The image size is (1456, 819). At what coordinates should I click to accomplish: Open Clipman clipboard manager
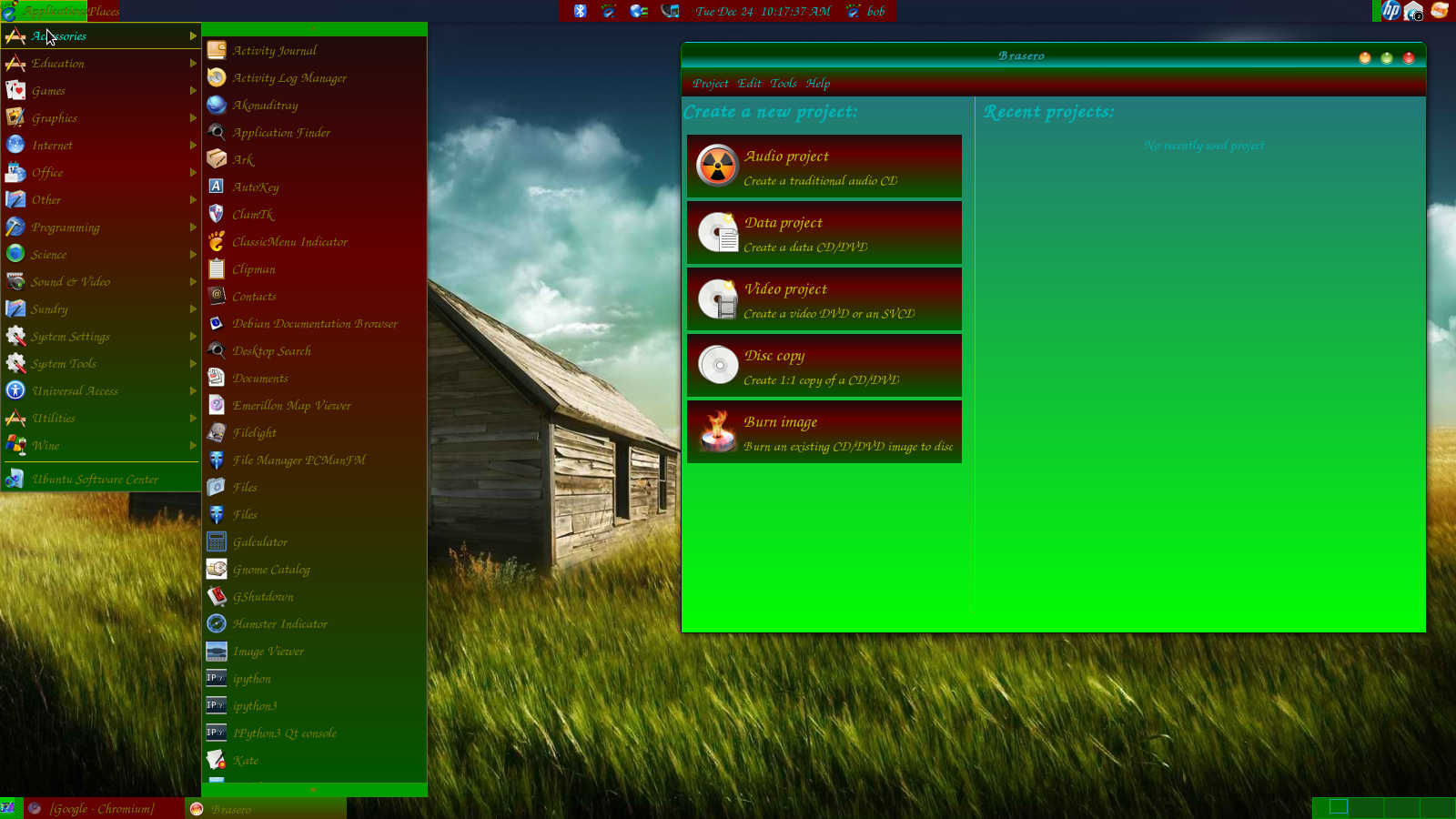pyautogui.click(x=314, y=268)
